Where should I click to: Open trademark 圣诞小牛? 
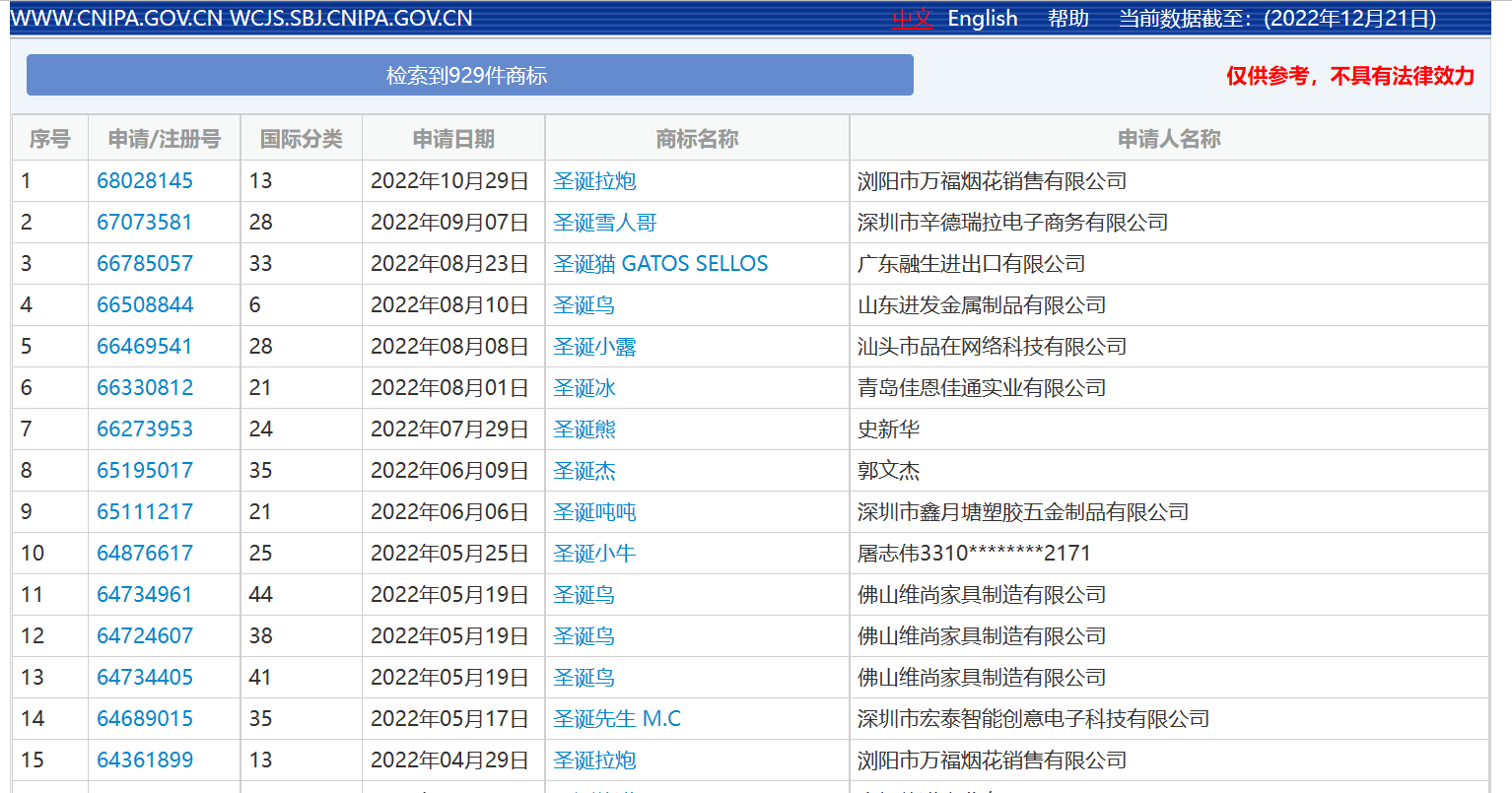pos(594,554)
